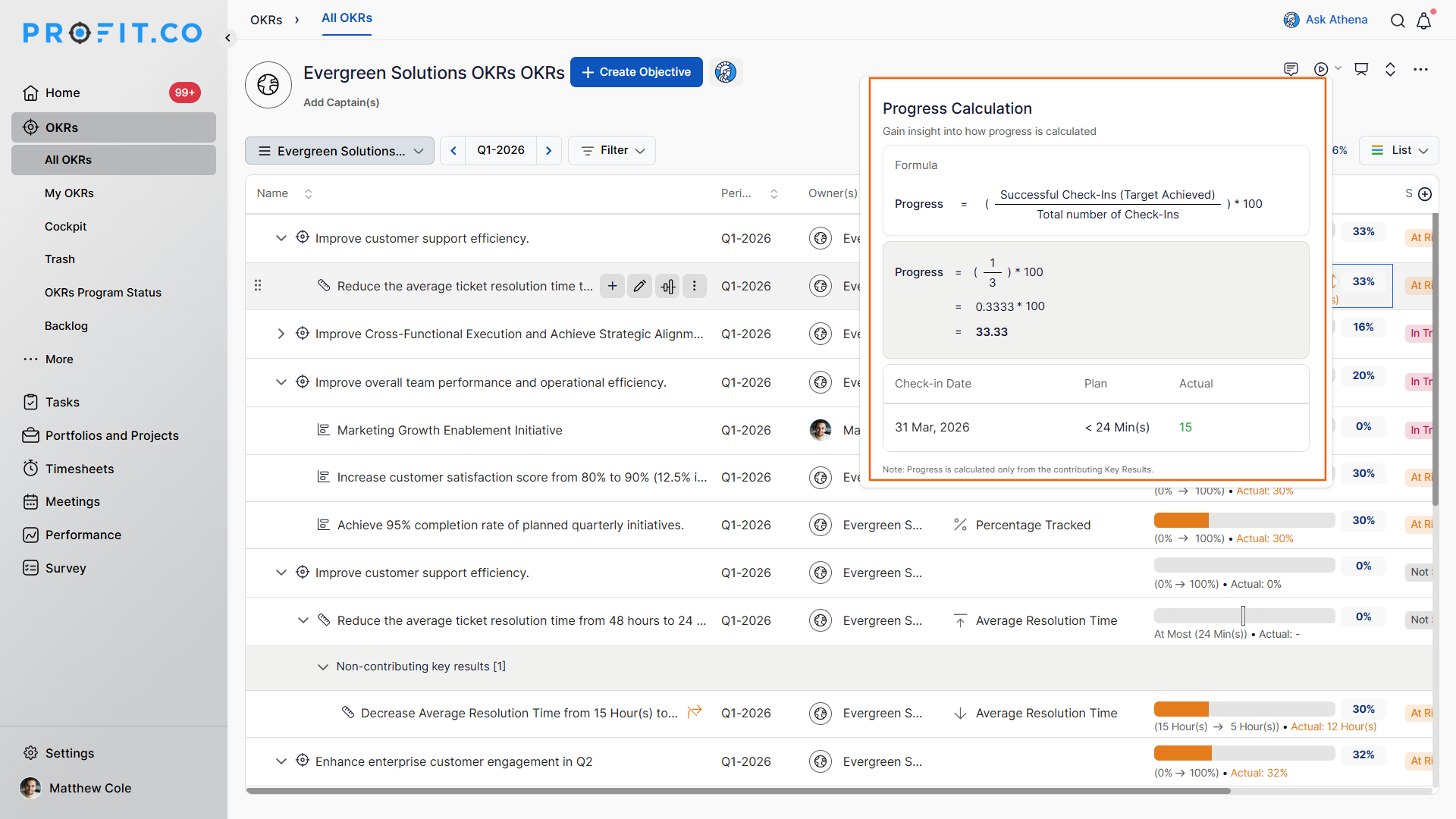Toggle Period column sort arrows
1456x819 pixels.
click(773, 194)
